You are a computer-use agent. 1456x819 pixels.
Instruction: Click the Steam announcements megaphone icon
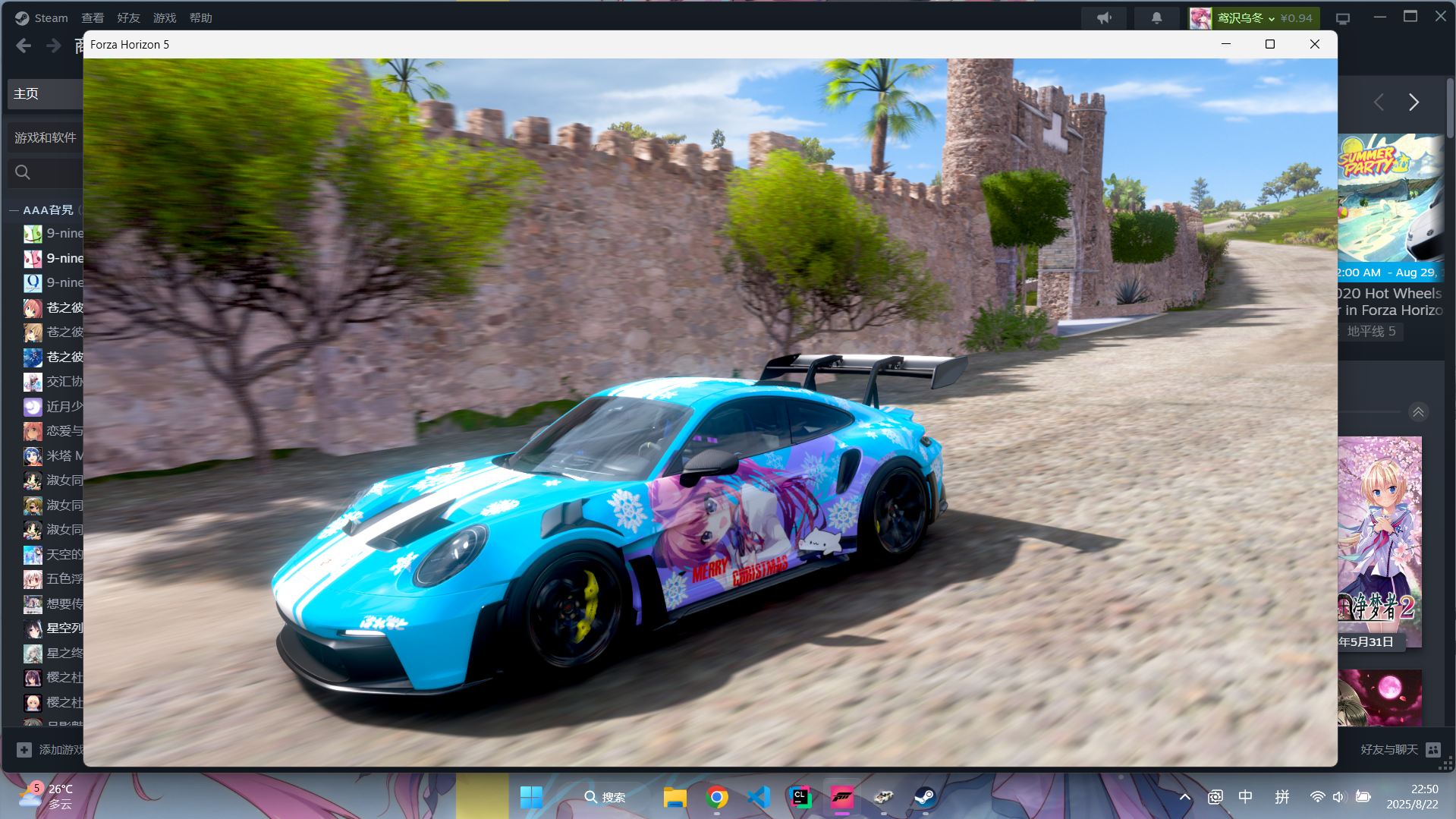(1104, 17)
